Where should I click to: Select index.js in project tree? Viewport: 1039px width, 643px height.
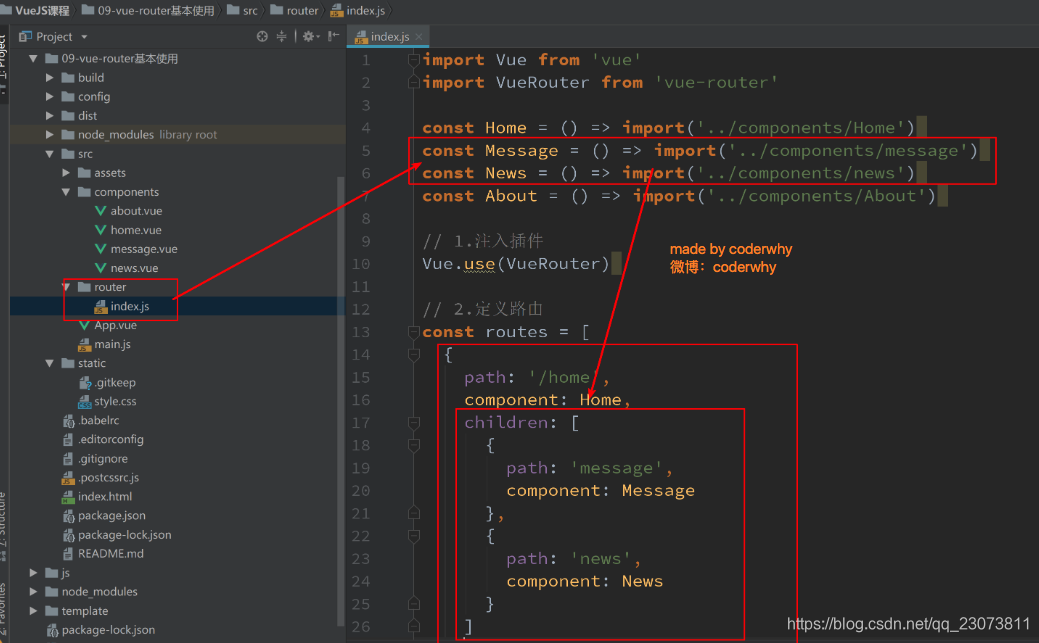(129, 306)
